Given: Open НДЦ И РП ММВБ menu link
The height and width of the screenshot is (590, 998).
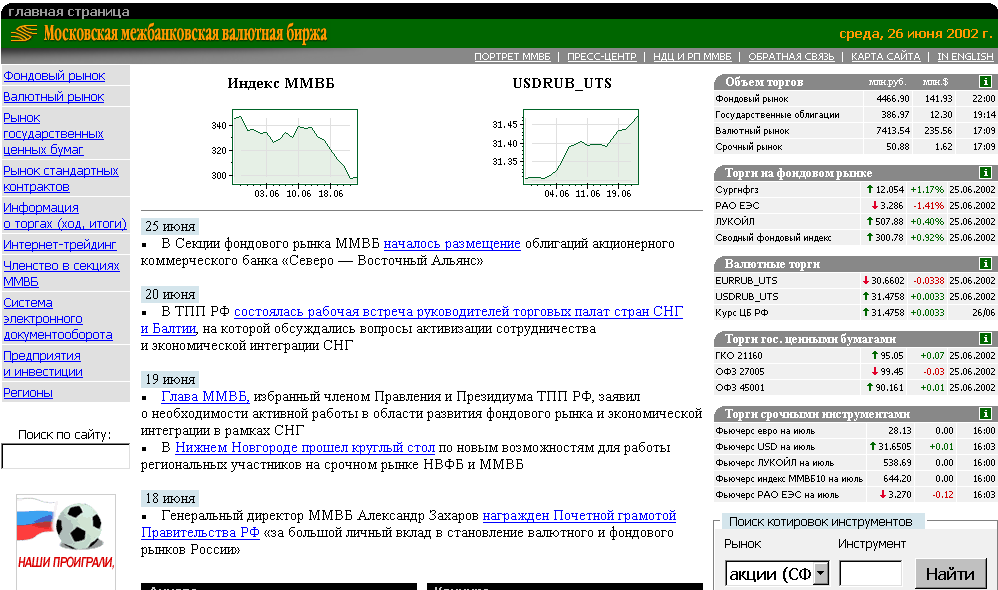Looking at the screenshot, I should (x=692, y=57).
